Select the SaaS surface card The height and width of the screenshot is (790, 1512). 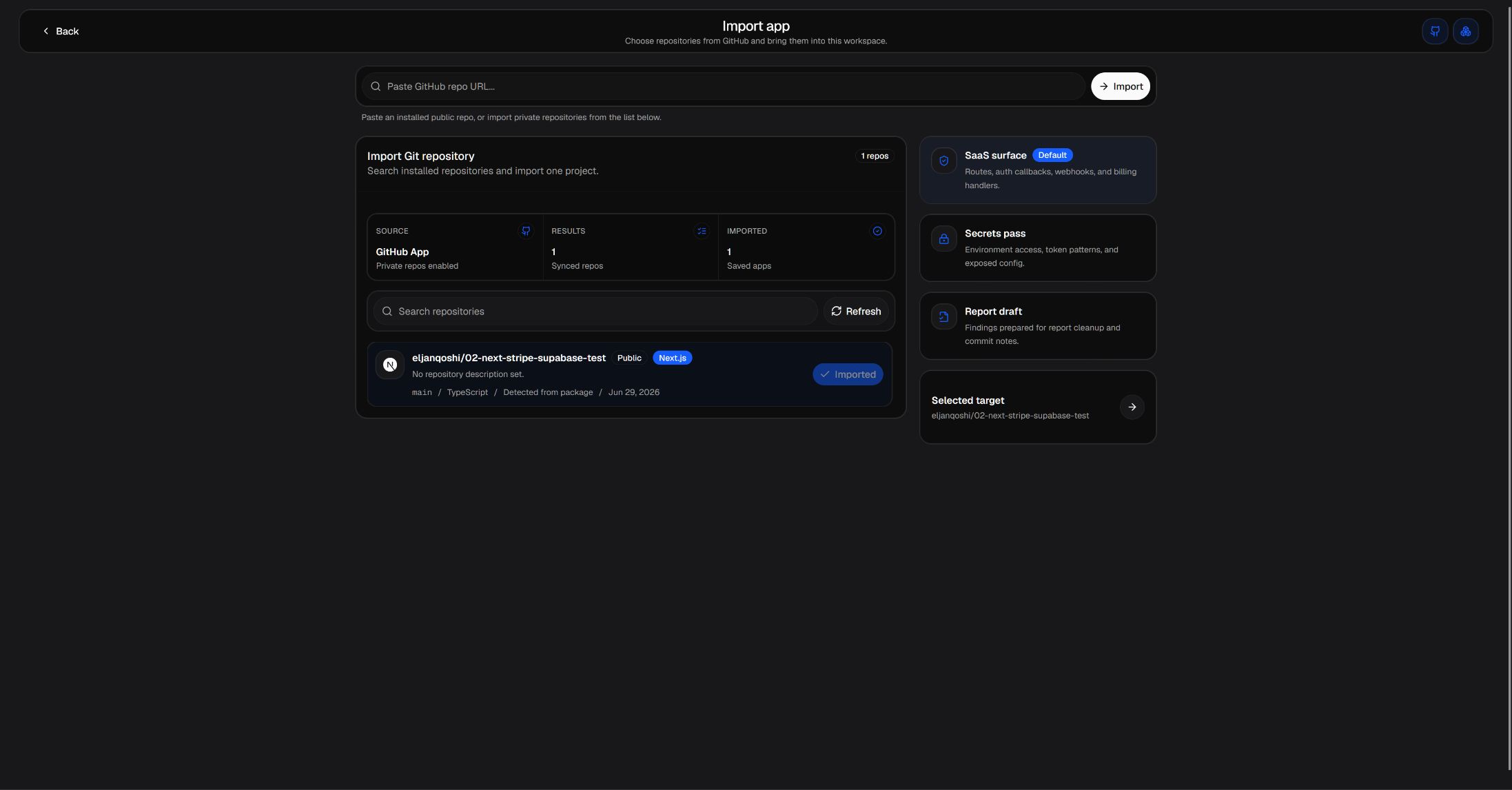1038,170
